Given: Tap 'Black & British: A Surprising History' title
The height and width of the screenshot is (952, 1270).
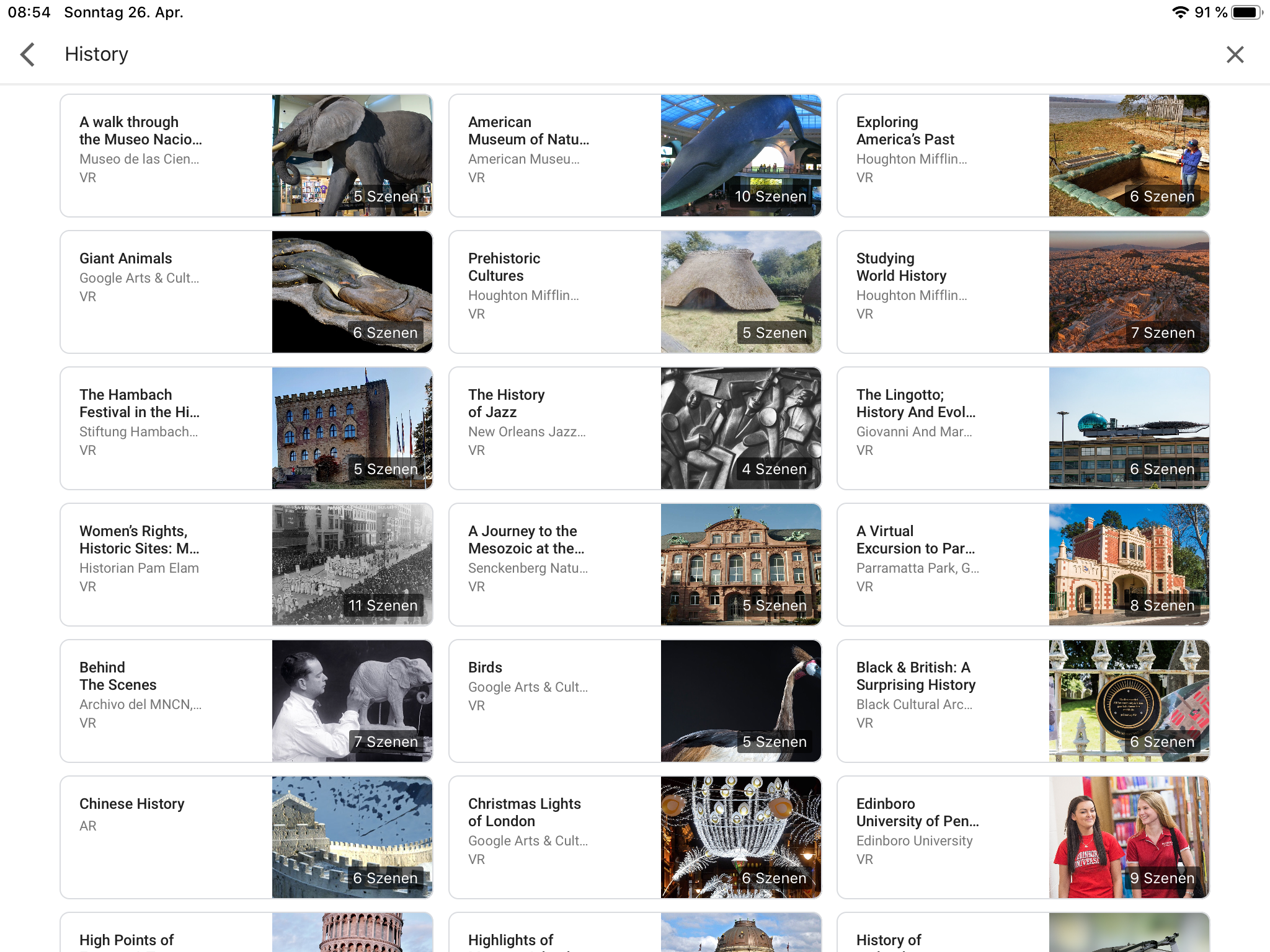Looking at the screenshot, I should 916,676.
